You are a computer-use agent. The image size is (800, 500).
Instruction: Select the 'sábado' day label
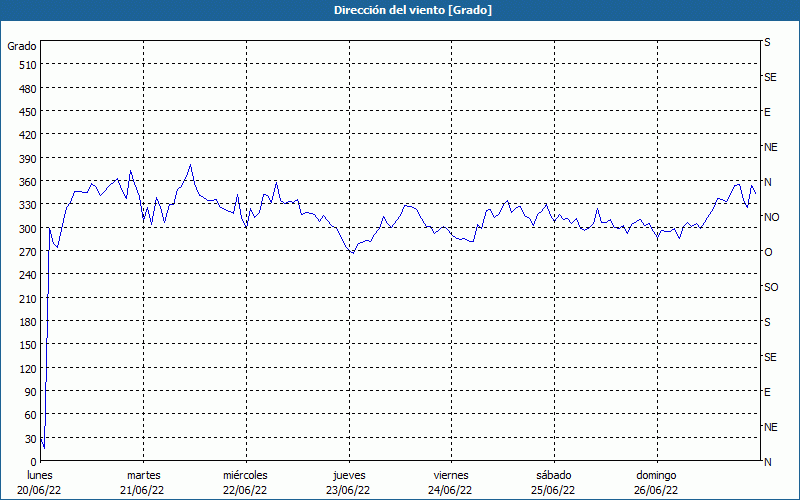tap(554, 475)
